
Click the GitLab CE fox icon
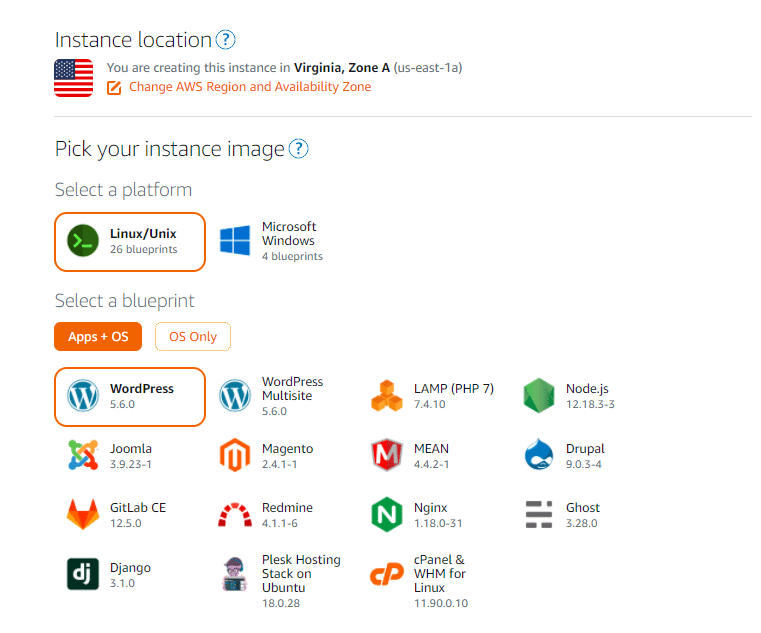tap(83, 515)
